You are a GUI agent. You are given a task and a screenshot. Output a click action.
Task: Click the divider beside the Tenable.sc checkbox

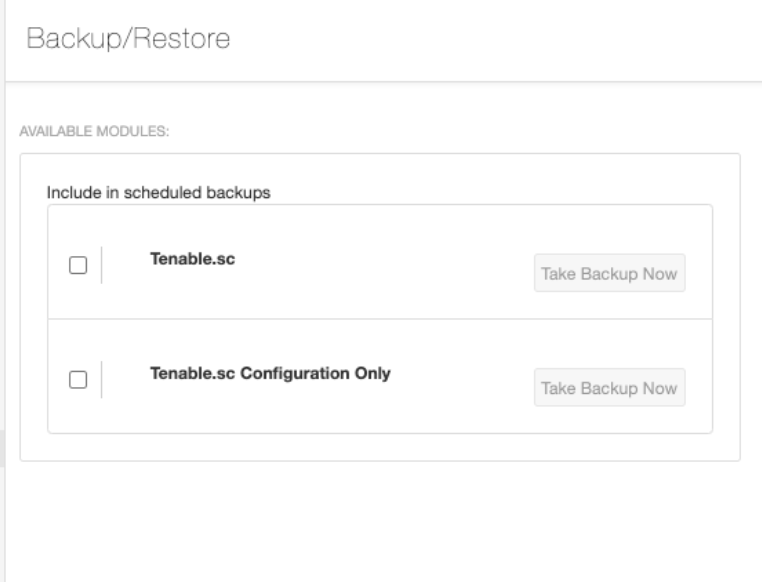click(x=102, y=266)
